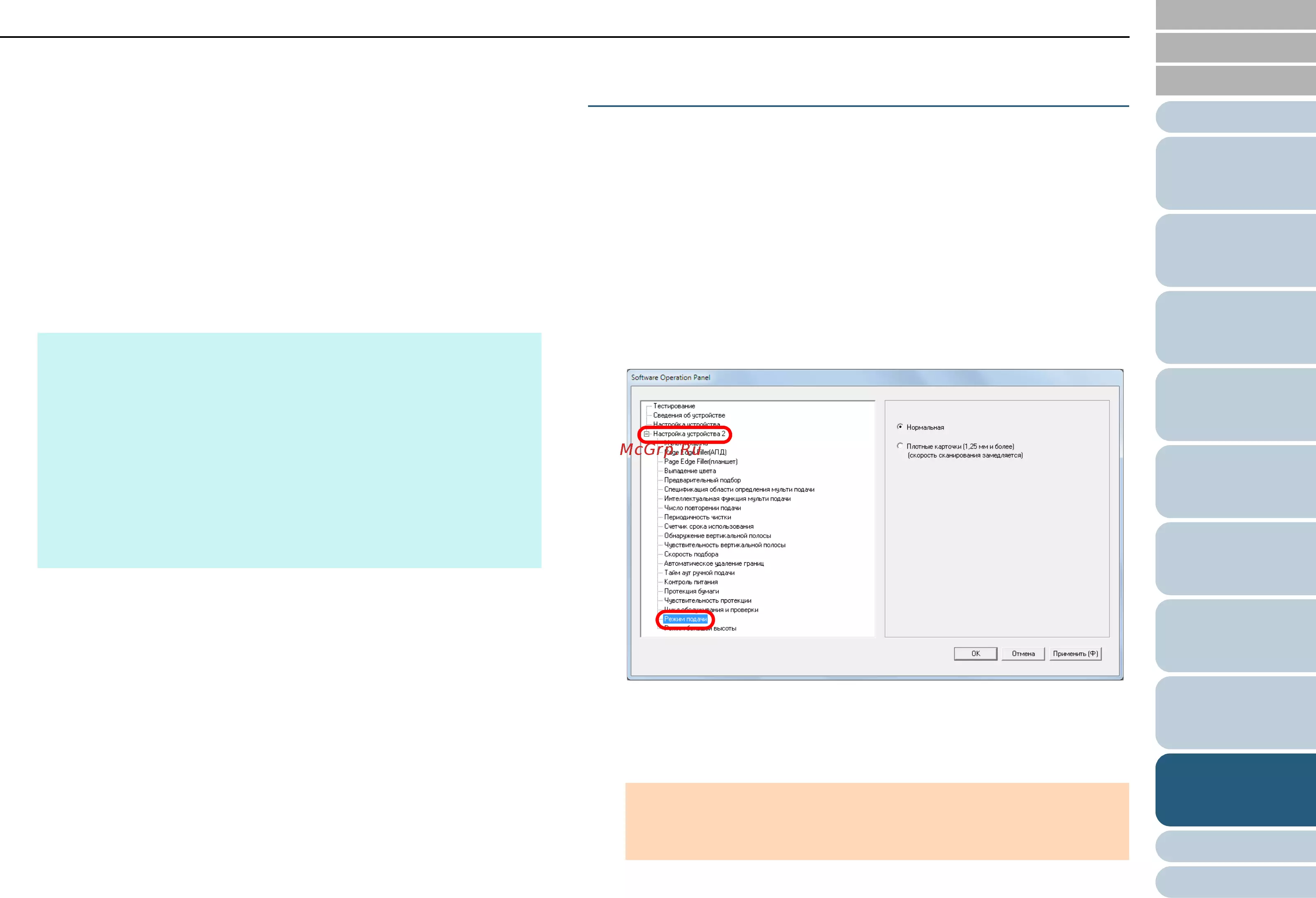Open Тестирование in the tree

tap(674, 406)
